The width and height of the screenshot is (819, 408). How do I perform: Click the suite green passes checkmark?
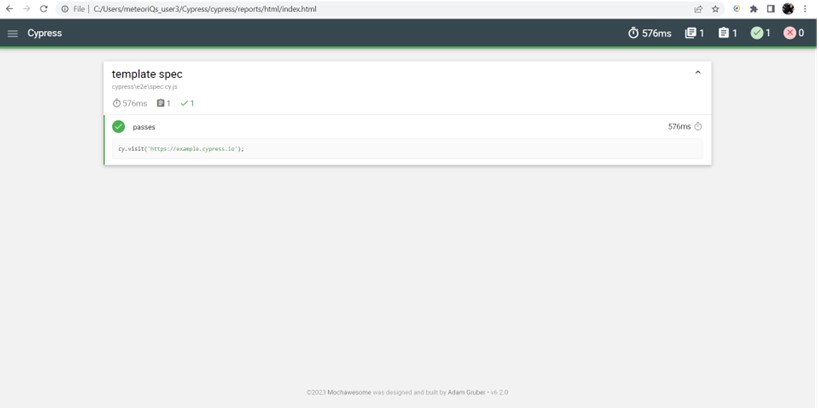point(184,103)
